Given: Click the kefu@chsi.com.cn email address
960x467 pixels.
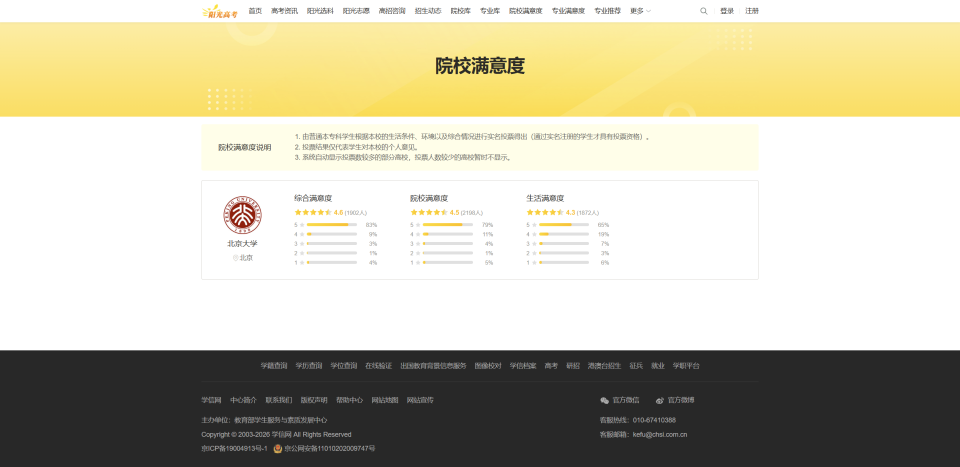Looking at the screenshot, I should 660,435.
